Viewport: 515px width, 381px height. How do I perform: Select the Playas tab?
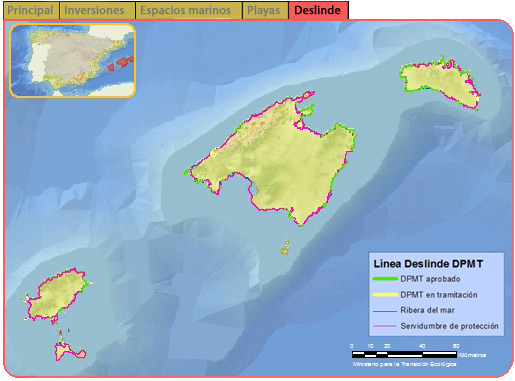point(263,10)
